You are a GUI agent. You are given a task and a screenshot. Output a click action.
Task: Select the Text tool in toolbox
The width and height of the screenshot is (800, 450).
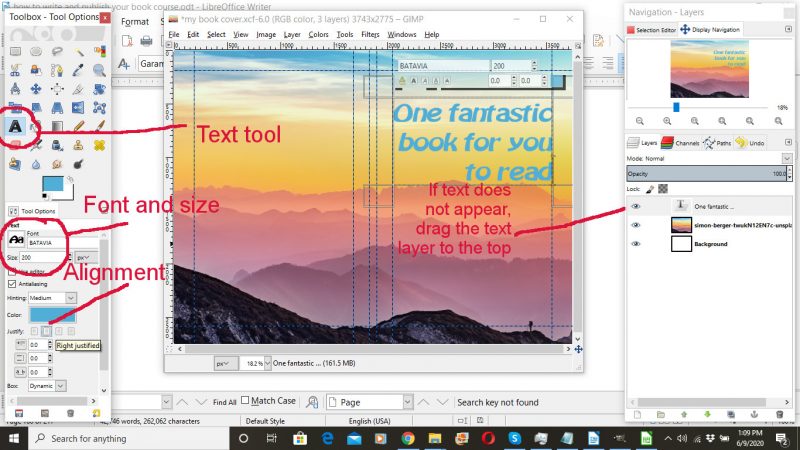(x=15, y=127)
